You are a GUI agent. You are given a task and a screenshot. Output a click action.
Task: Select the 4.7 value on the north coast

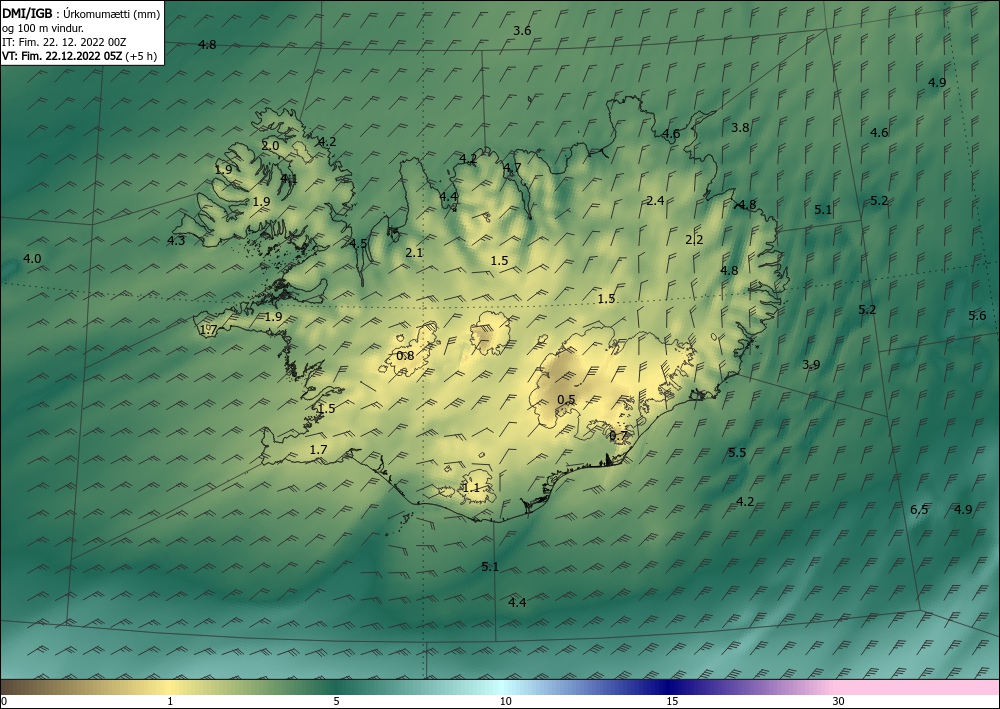click(512, 168)
